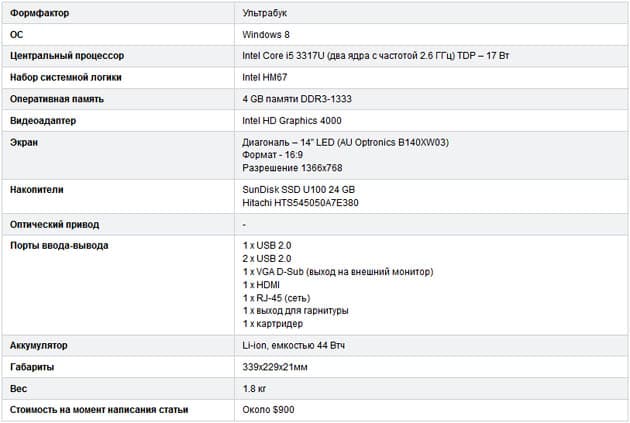Select 4 GB памяти DDR3-1333 text
Image resolution: width=630 pixels, height=423 pixels.
(x=297, y=99)
